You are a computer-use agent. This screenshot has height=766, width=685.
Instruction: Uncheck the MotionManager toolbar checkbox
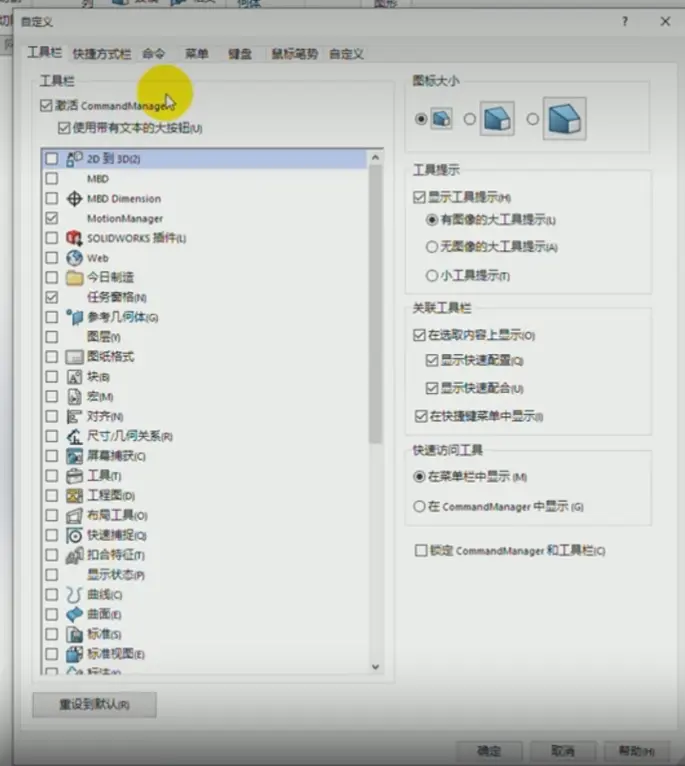(51, 218)
